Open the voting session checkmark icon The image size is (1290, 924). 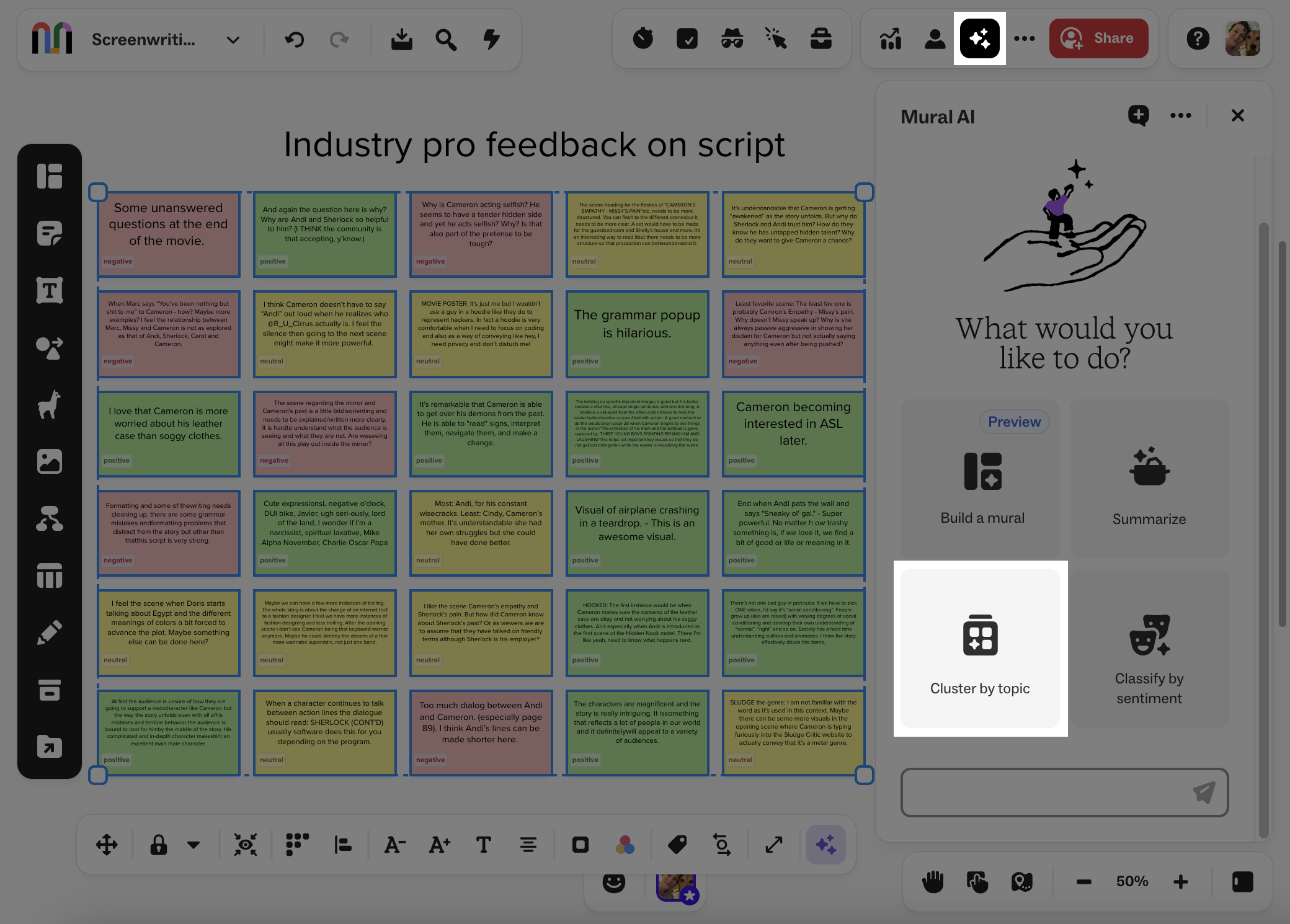pos(687,39)
